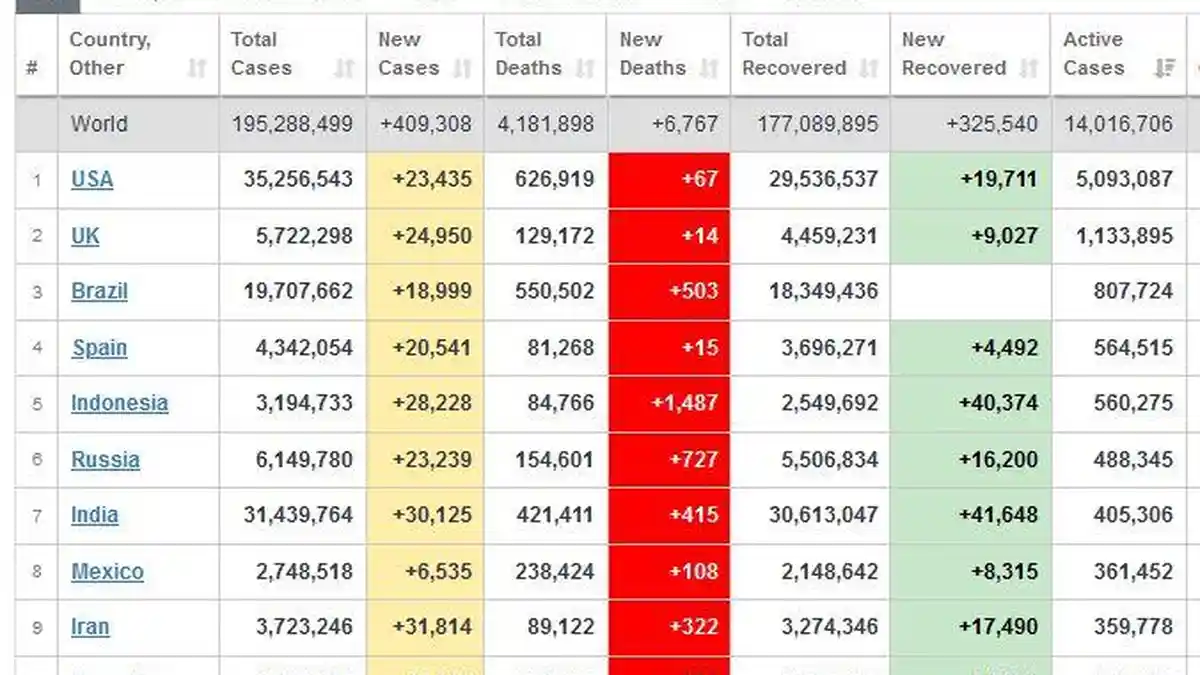Click Iran active cases 359,778
Screen dimensions: 1200x675
click(1134, 627)
